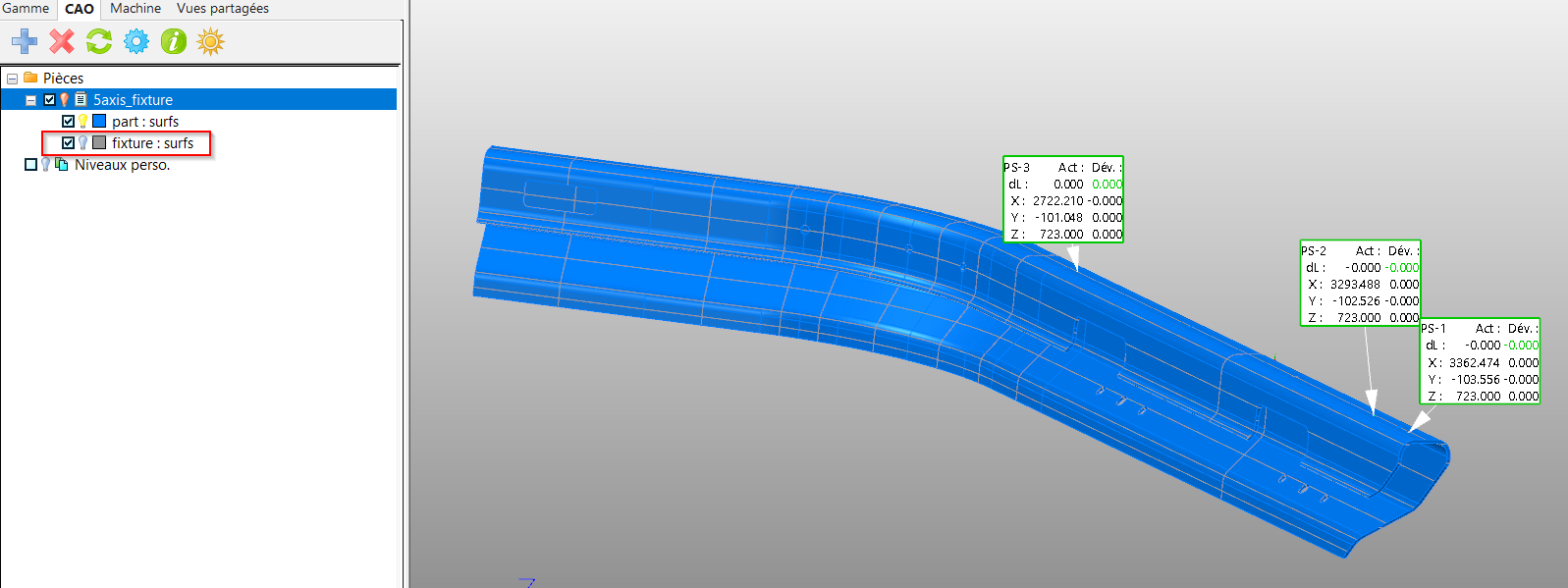Switch to the Vues partagées tab

pos(223,9)
